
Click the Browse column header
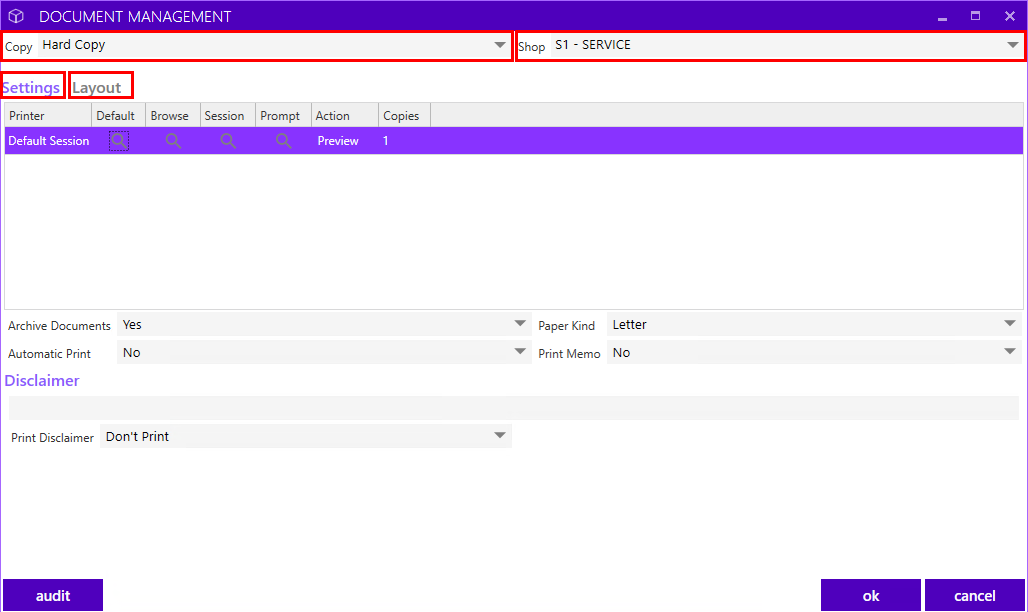click(x=172, y=115)
